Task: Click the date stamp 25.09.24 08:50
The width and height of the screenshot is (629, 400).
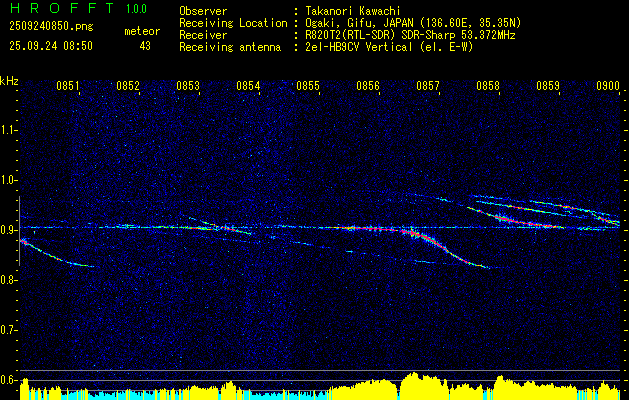Action: click(51, 46)
